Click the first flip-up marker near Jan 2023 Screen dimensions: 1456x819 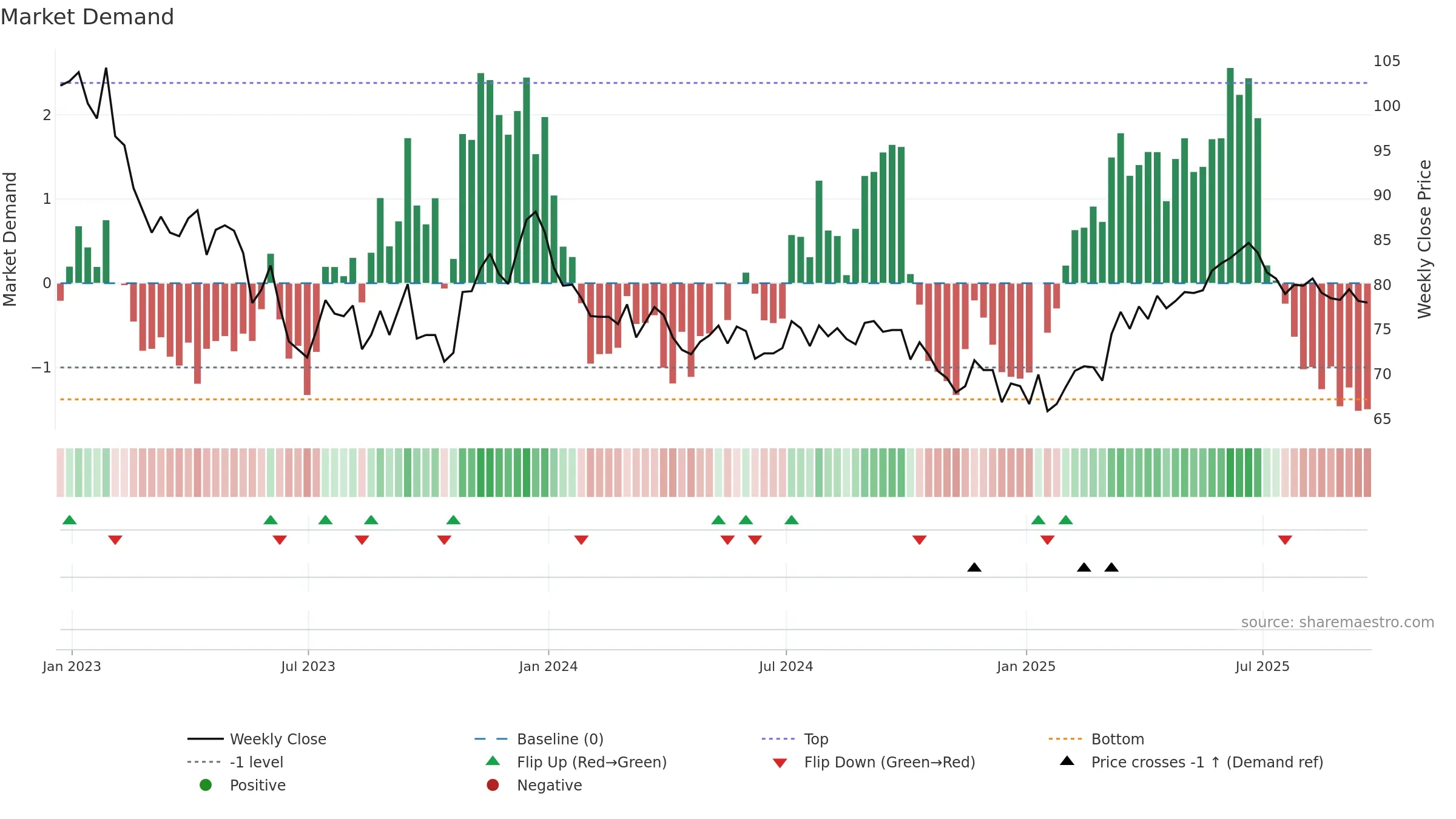(70, 520)
